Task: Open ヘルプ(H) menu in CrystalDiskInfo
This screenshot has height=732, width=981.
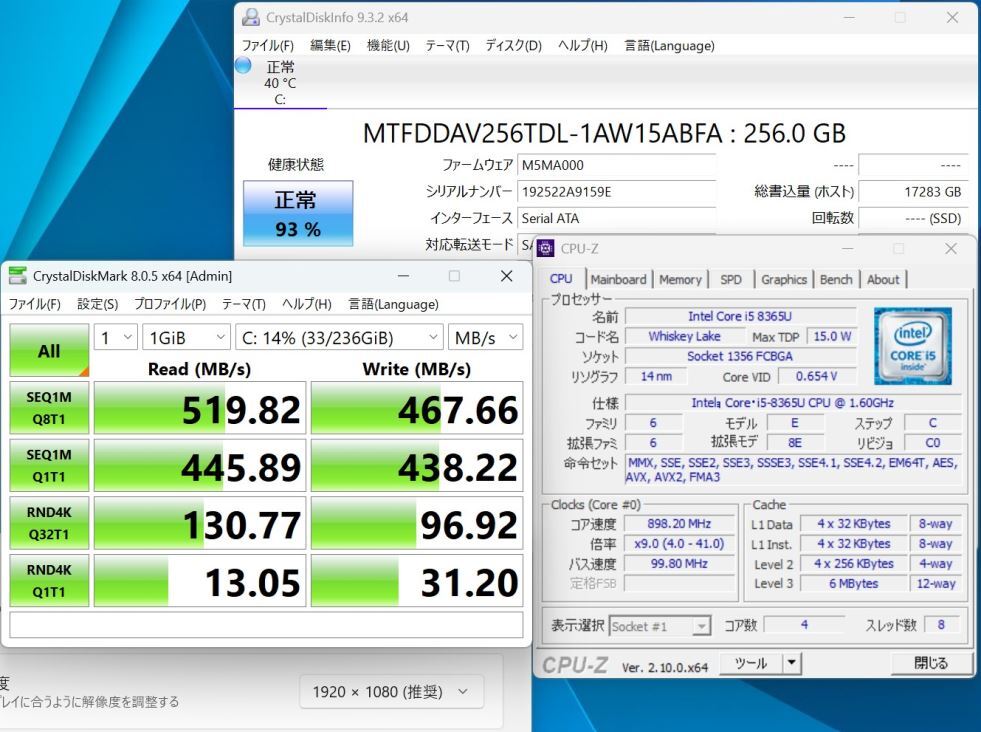Action: tap(582, 46)
